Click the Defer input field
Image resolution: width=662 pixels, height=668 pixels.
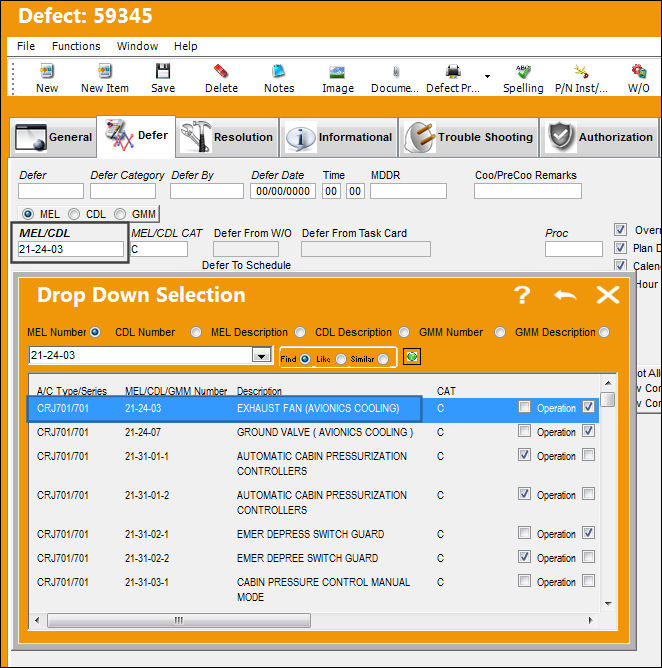51,191
